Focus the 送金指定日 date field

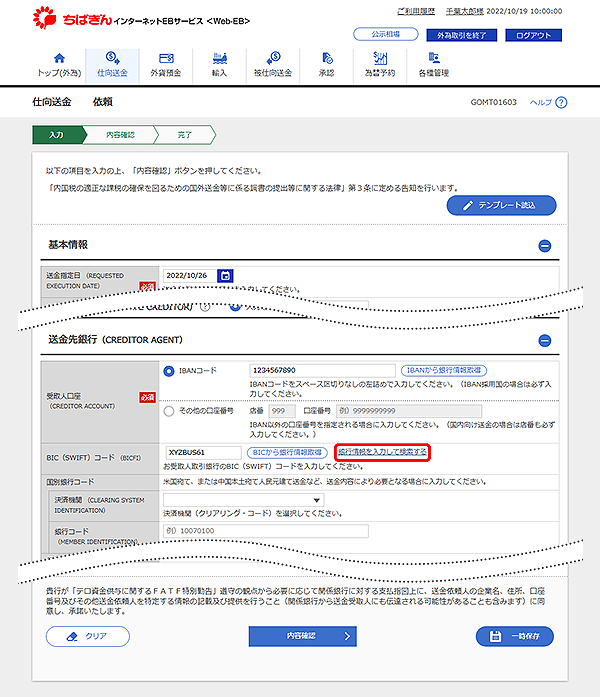point(190,276)
